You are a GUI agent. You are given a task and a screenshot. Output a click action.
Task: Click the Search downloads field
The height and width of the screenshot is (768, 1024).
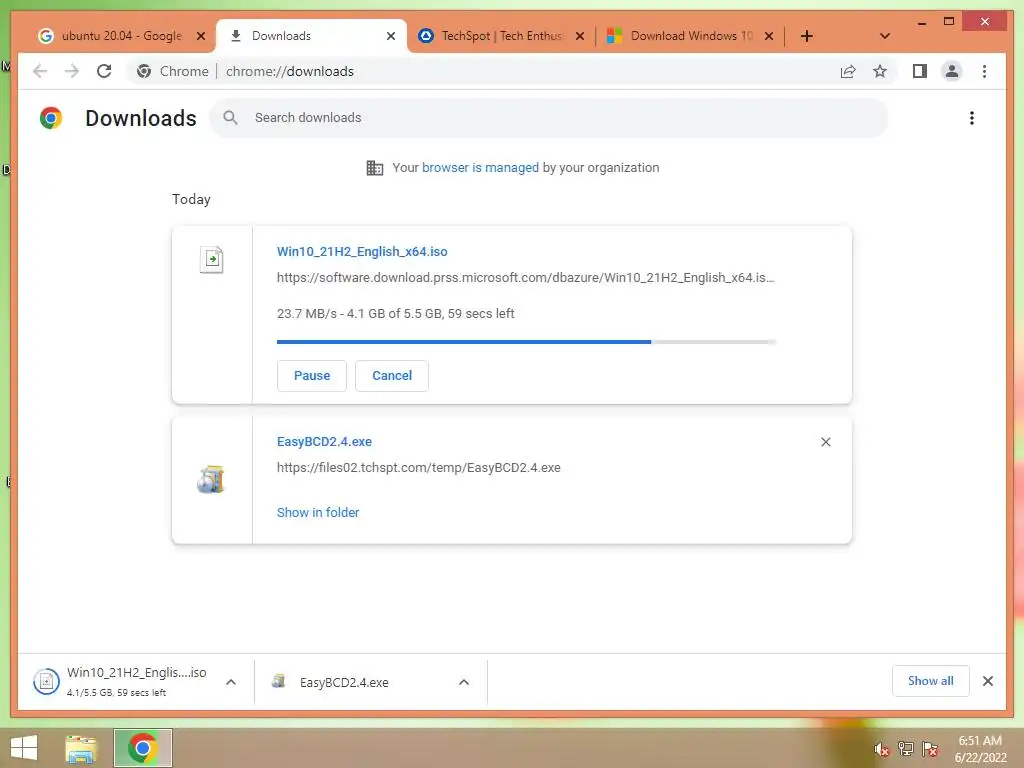tap(549, 118)
